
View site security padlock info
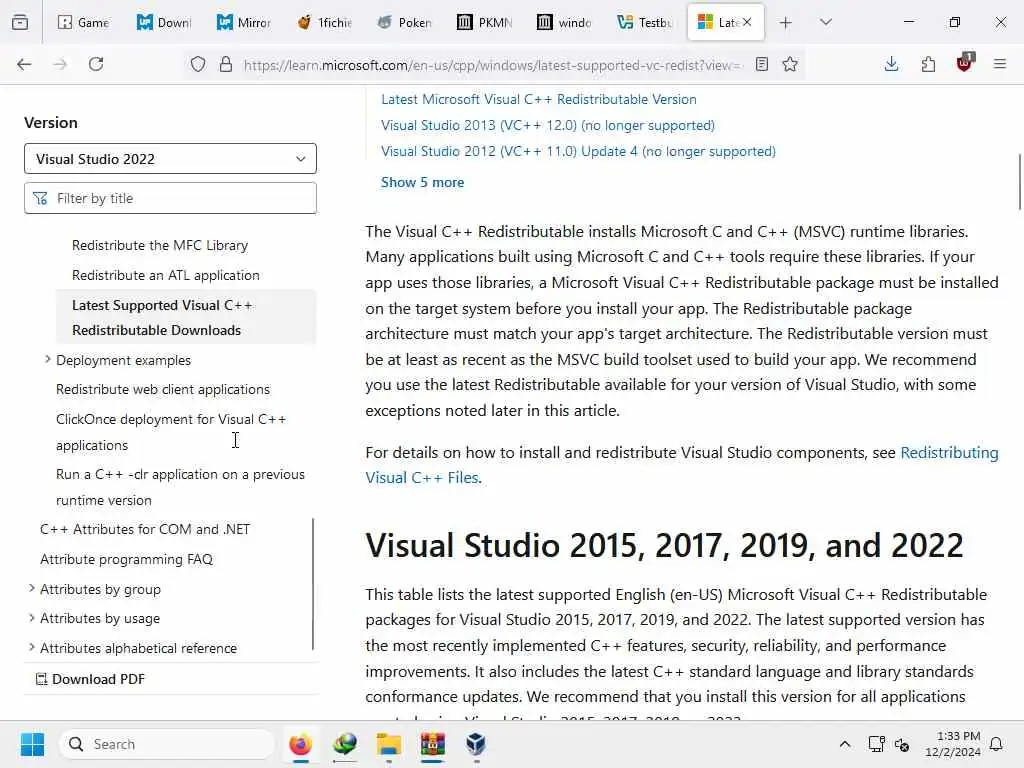[226, 64]
